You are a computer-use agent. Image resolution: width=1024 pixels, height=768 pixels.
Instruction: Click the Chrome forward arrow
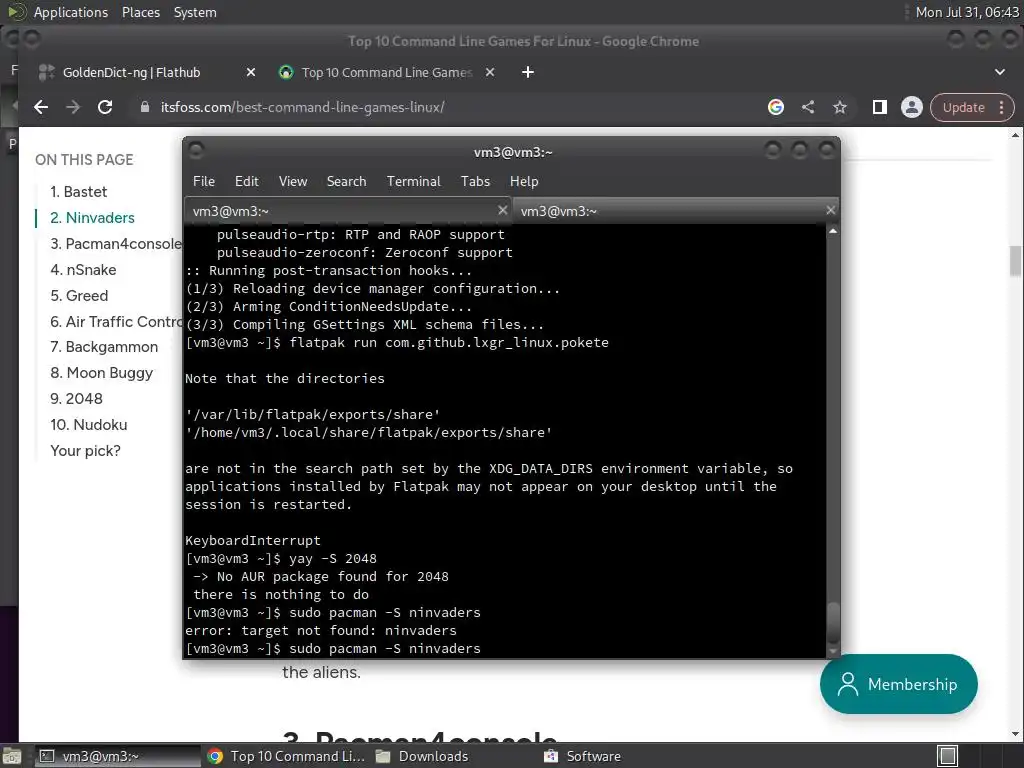[x=73, y=107]
